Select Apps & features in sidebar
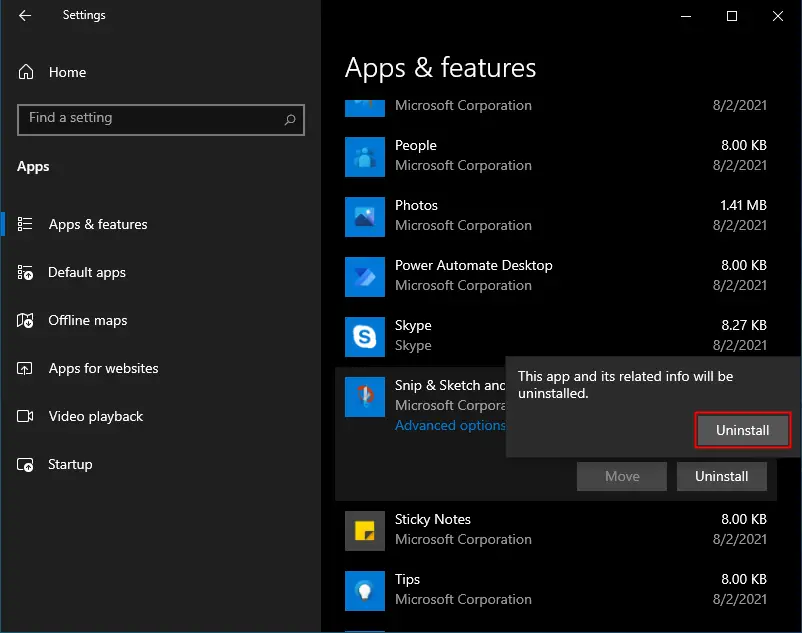The image size is (802, 633). pyautogui.click(x=98, y=224)
